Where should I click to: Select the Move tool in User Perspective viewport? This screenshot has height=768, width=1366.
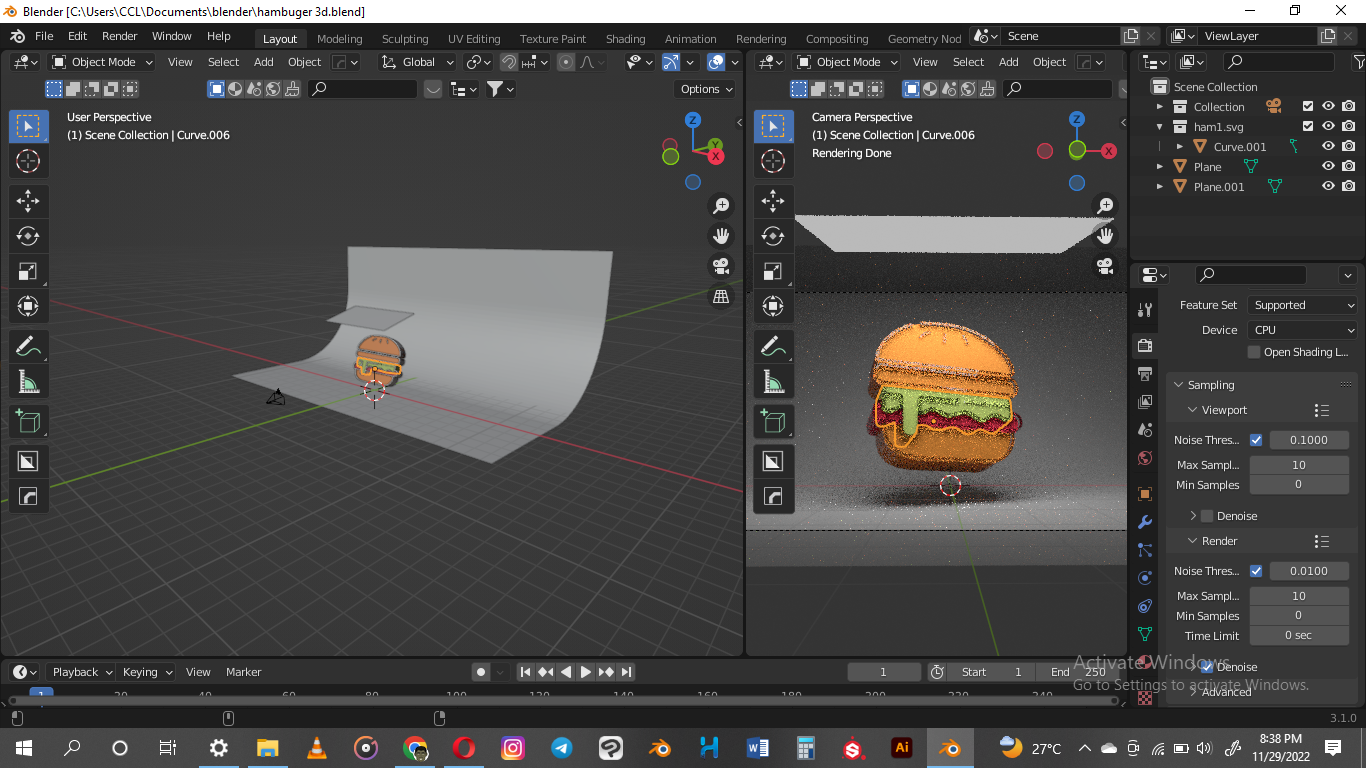coord(27,200)
